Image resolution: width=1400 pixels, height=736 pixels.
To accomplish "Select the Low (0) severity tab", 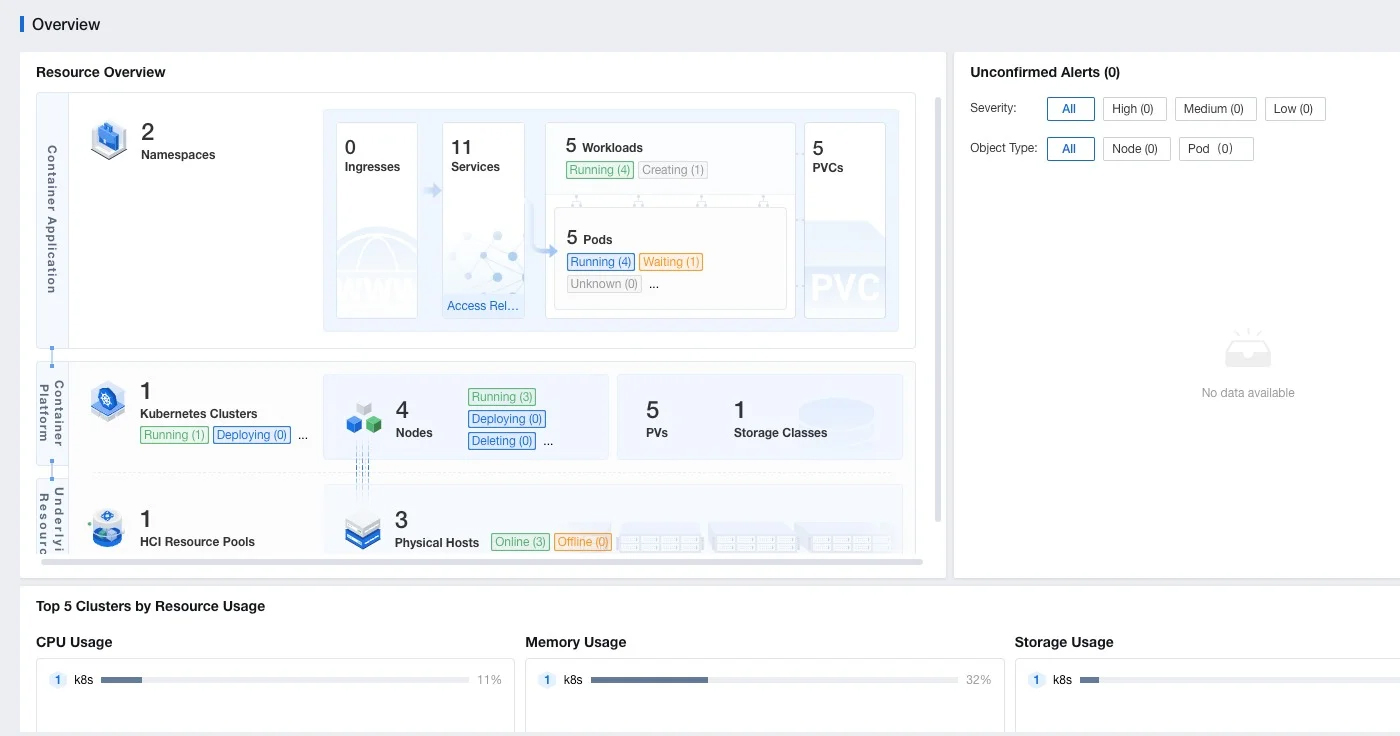I will tap(1294, 109).
